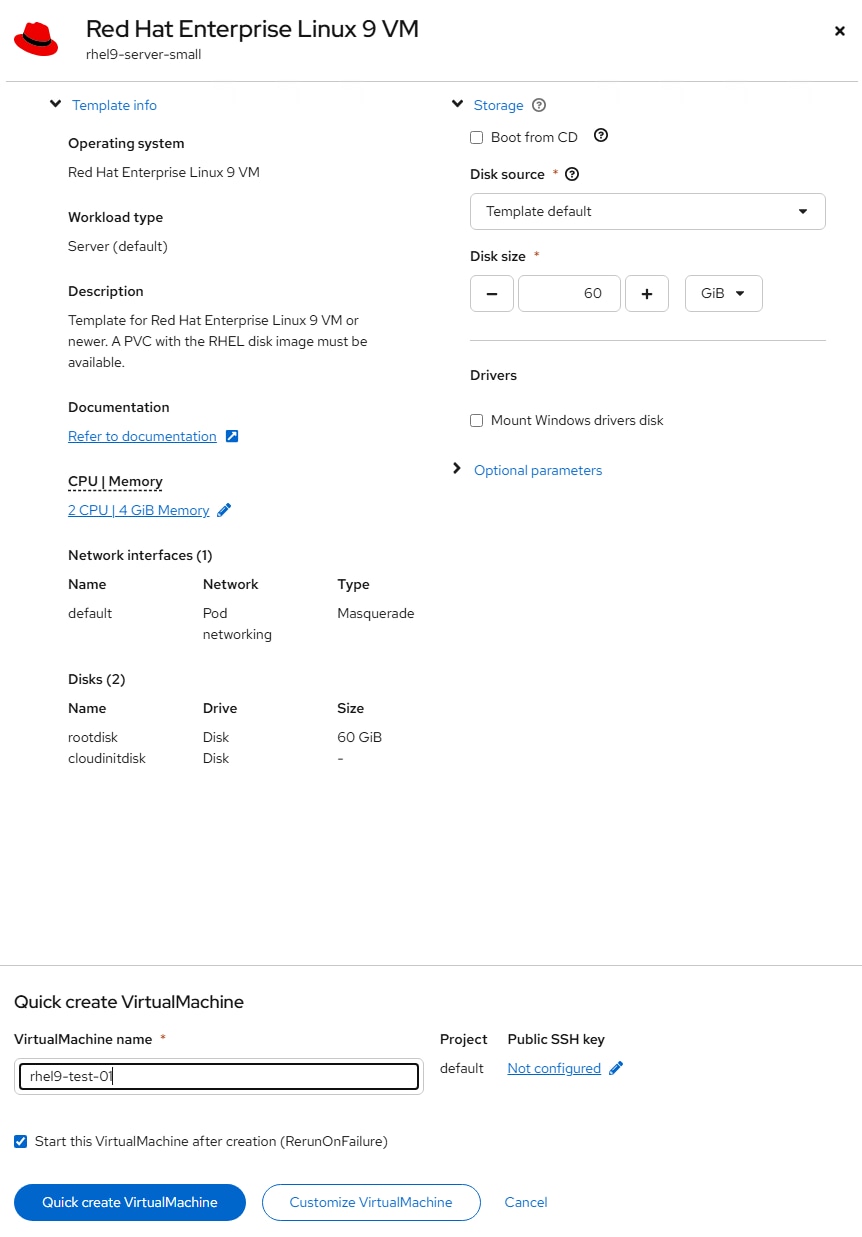The width and height of the screenshot is (862, 1237).
Task: Open the Storage help question mark icon
Action: [539, 105]
